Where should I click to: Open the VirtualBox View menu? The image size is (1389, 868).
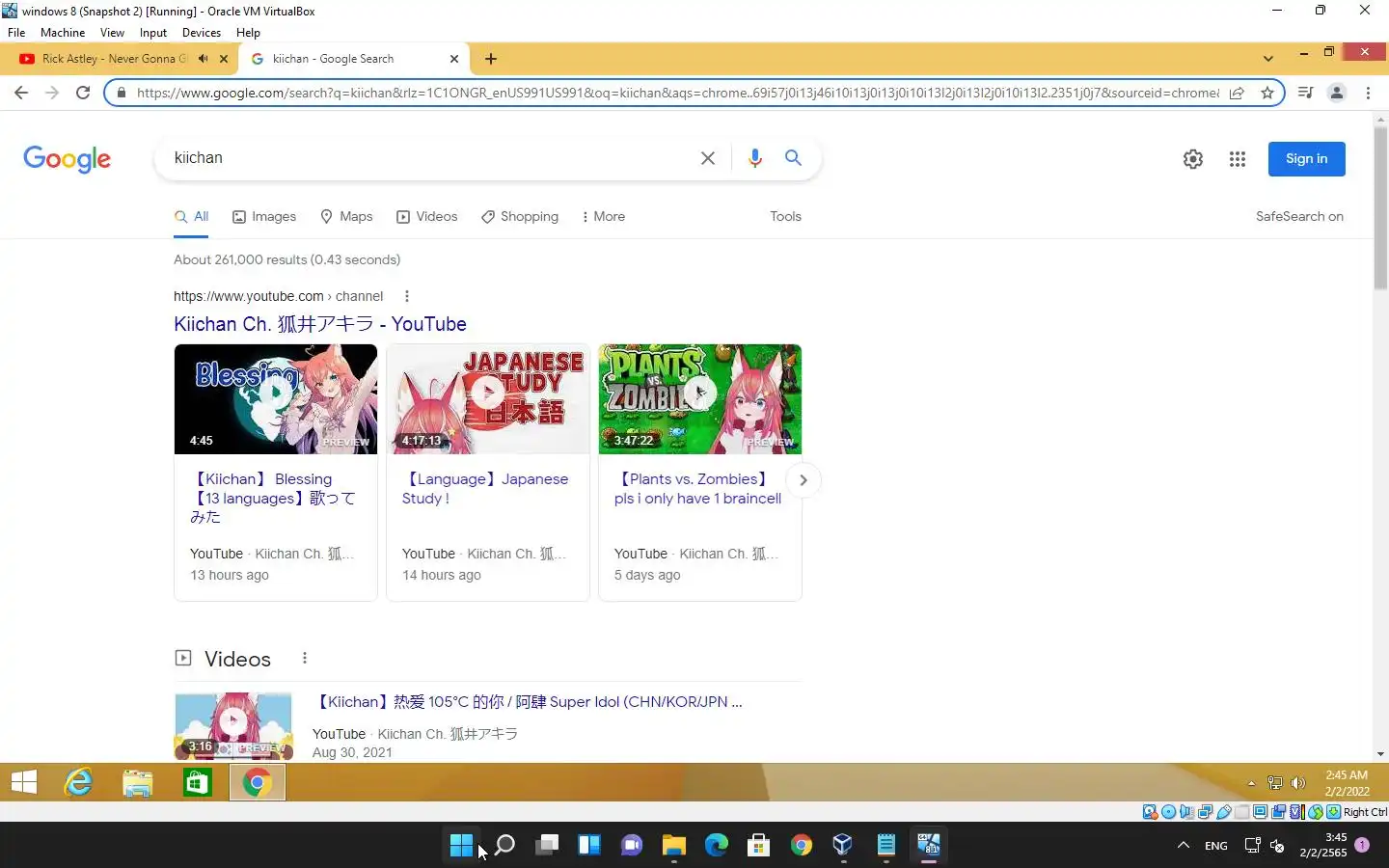point(112,33)
